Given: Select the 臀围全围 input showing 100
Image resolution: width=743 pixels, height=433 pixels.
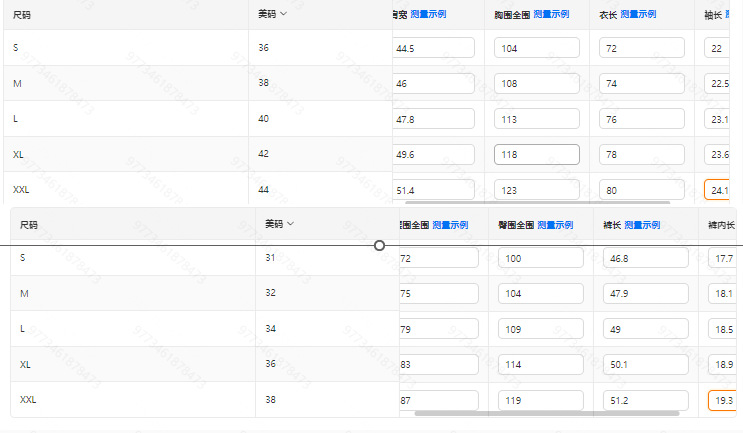Looking at the screenshot, I should 540,258.
